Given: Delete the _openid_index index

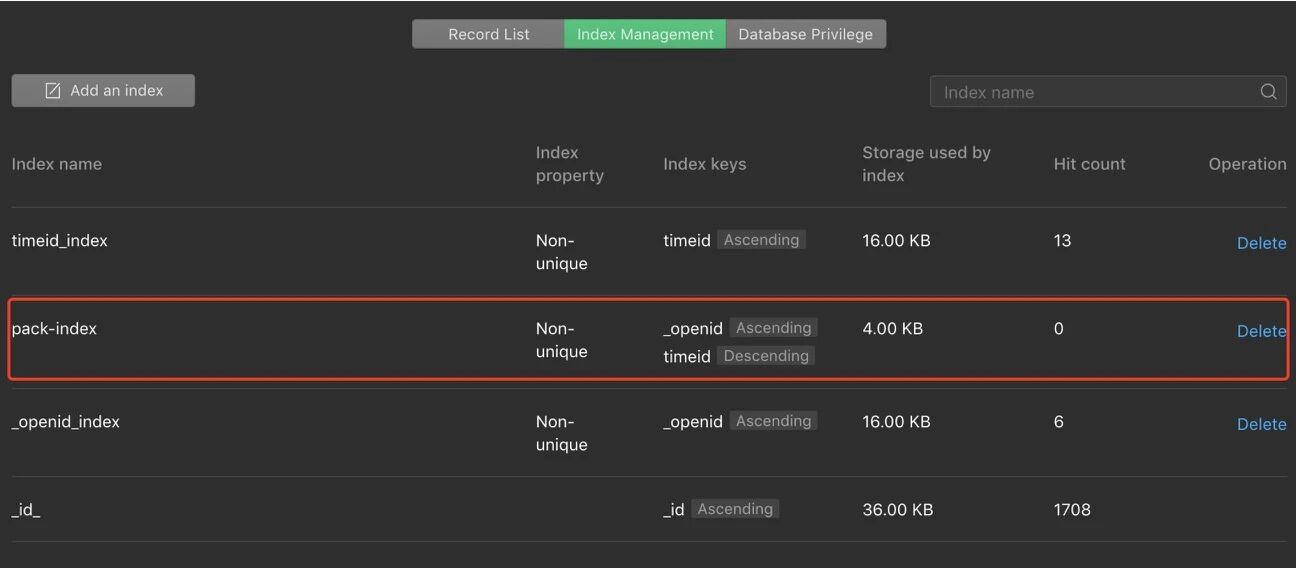Looking at the screenshot, I should (1261, 424).
